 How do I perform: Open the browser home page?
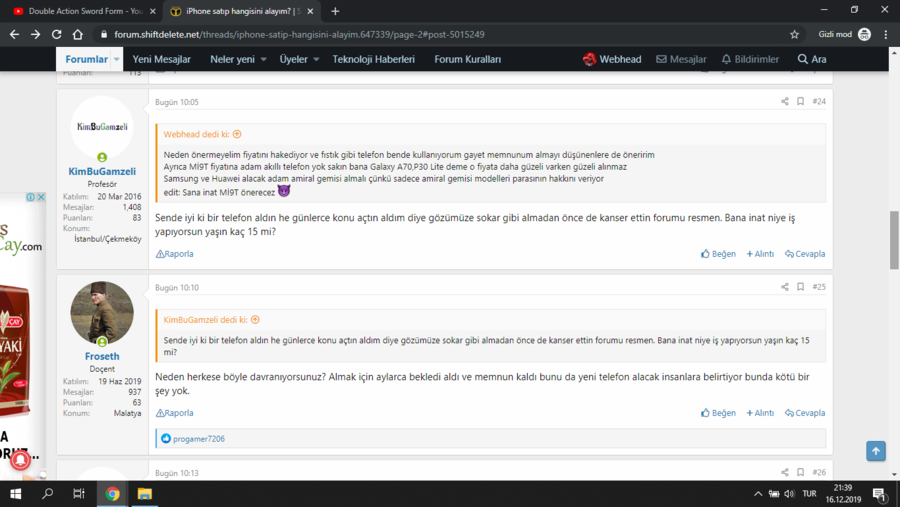click(77, 34)
